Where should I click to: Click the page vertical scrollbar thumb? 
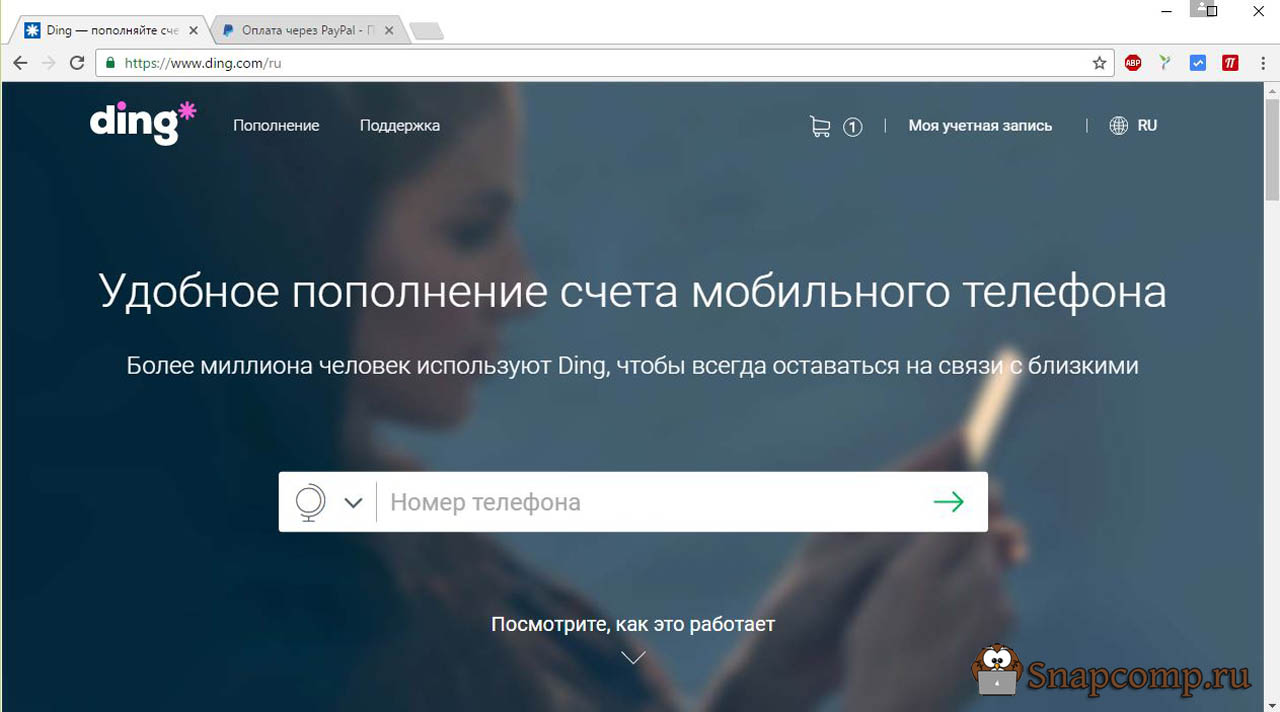(x=1271, y=150)
